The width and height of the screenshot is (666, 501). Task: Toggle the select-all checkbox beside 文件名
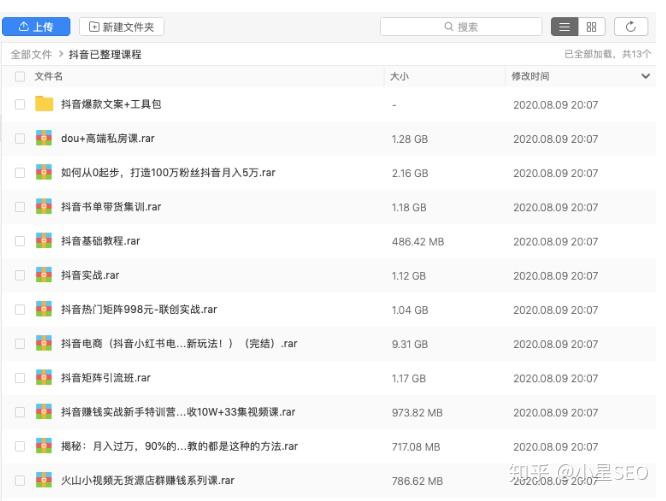coord(20,76)
